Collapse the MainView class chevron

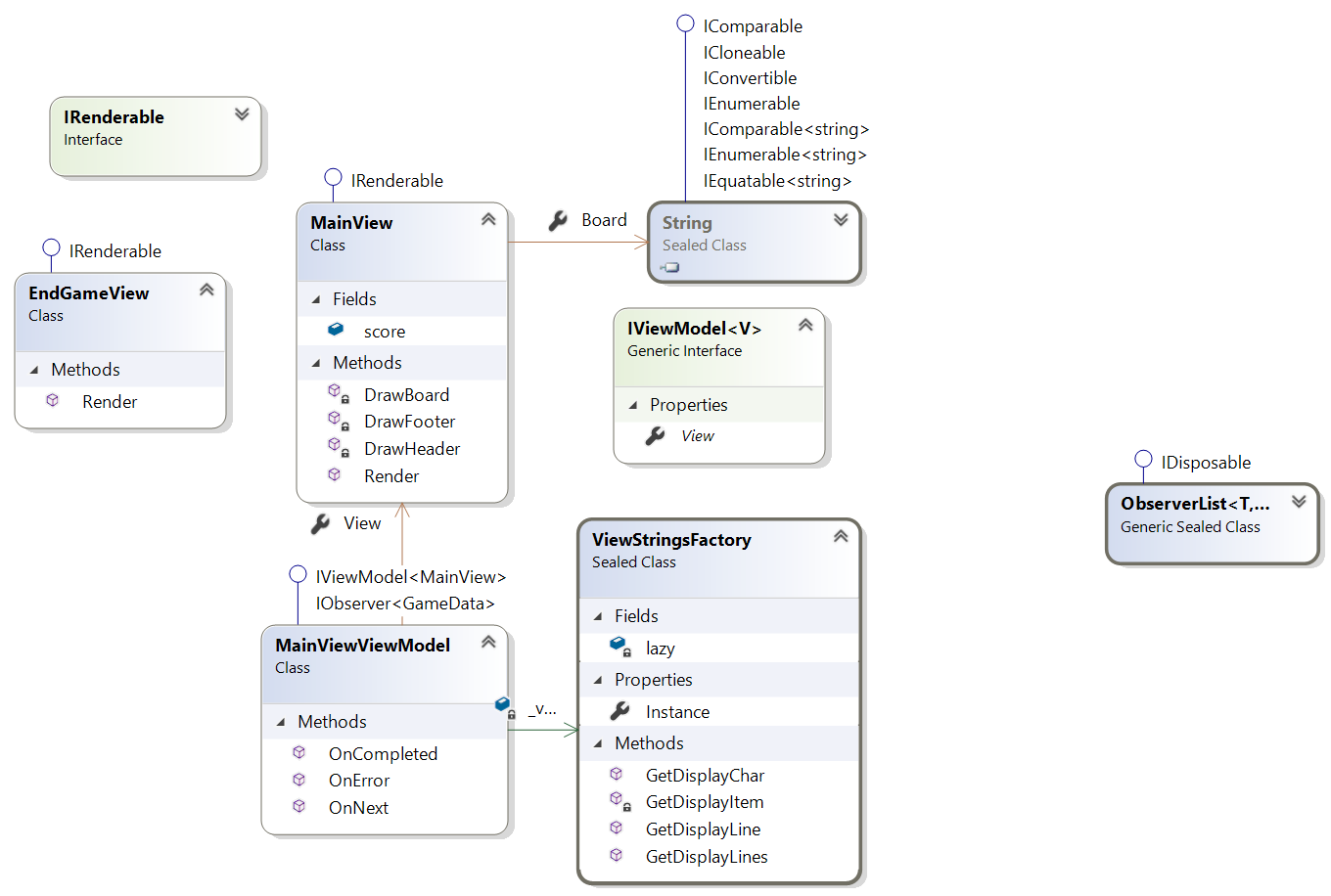(x=488, y=219)
